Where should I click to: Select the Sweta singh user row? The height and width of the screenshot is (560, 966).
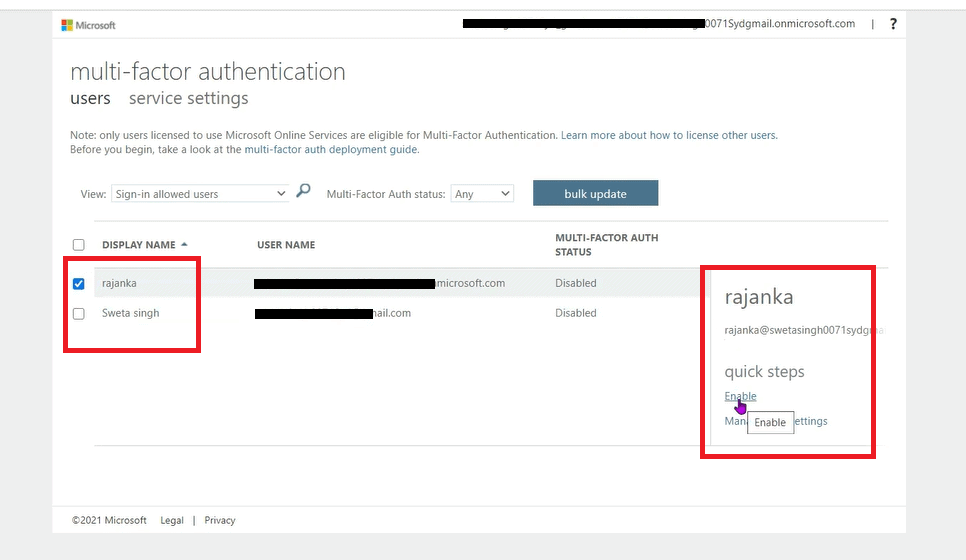click(x=130, y=313)
